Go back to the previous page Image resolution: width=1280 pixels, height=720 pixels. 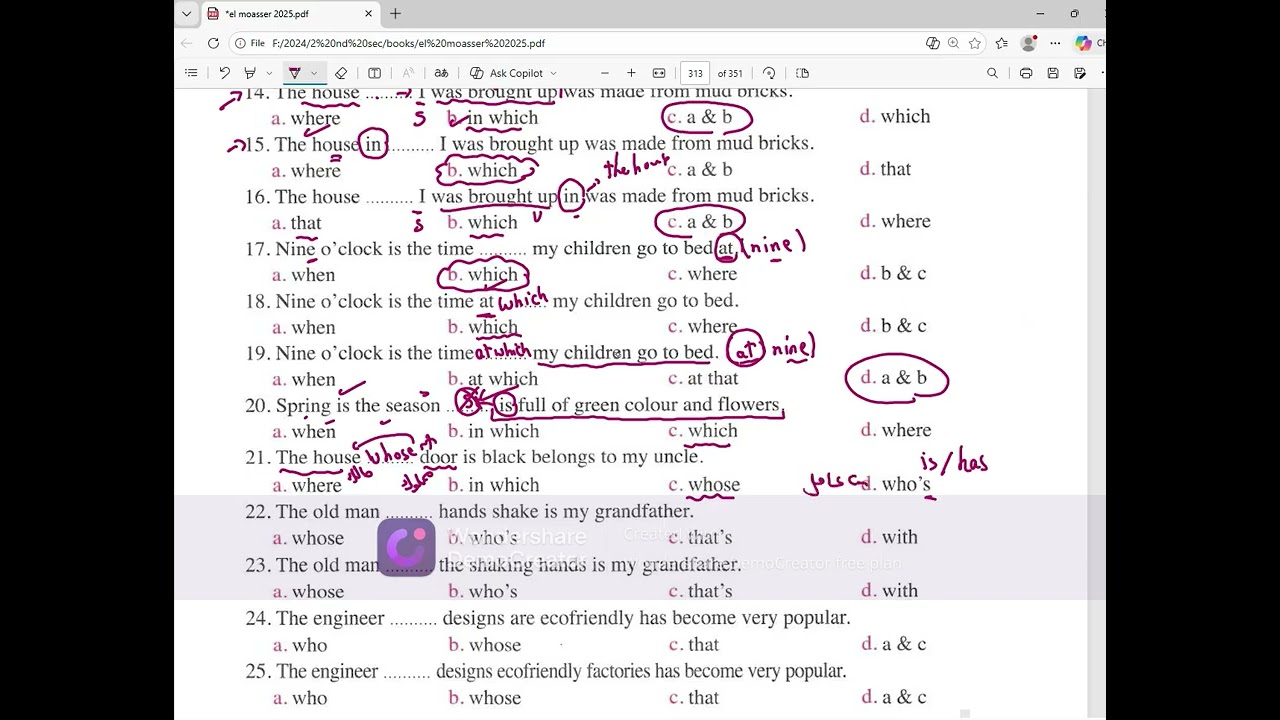[187, 43]
